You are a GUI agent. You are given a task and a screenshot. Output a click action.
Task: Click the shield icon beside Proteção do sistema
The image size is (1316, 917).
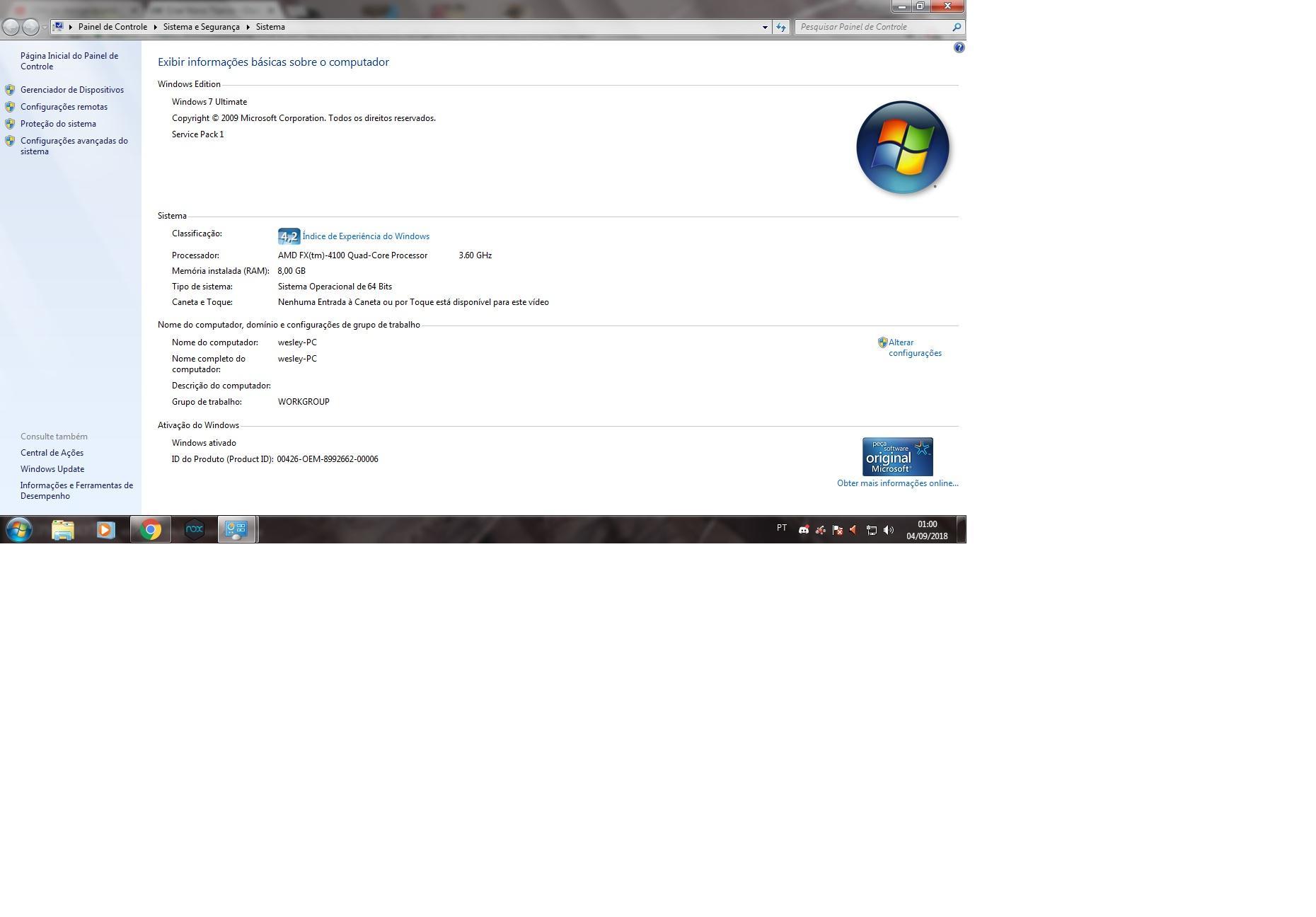[10, 124]
